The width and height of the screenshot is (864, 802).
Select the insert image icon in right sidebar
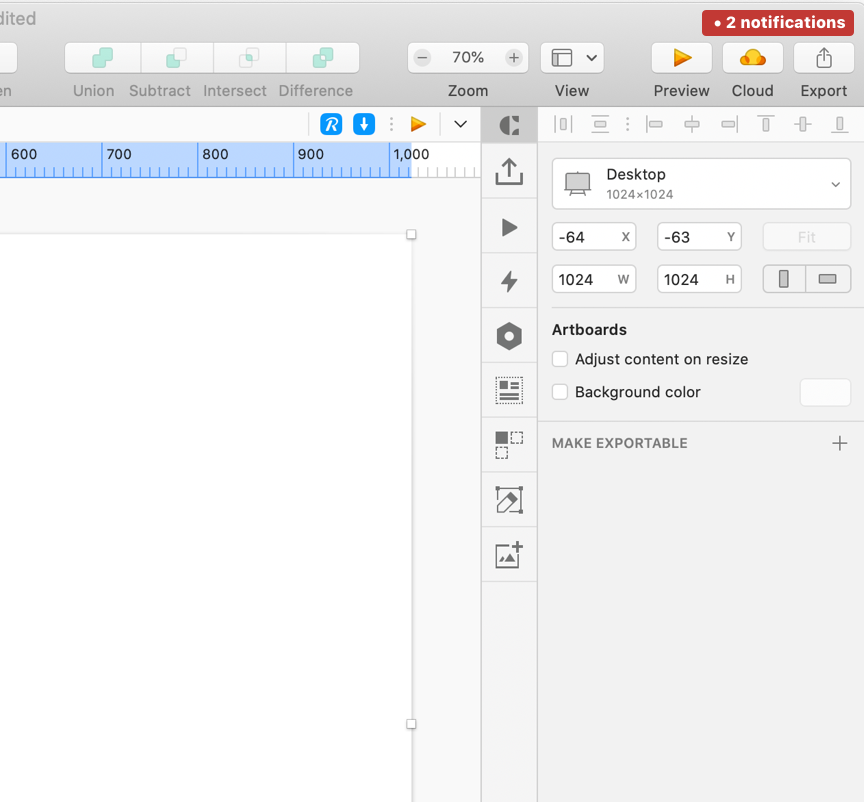(x=509, y=555)
